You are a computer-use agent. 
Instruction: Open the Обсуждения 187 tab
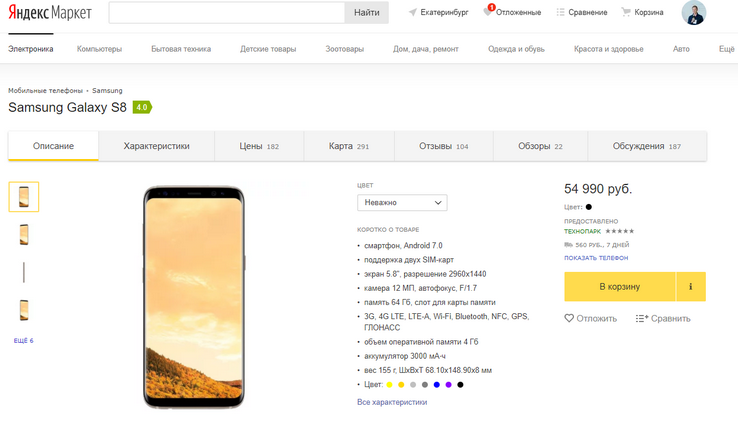coord(647,146)
